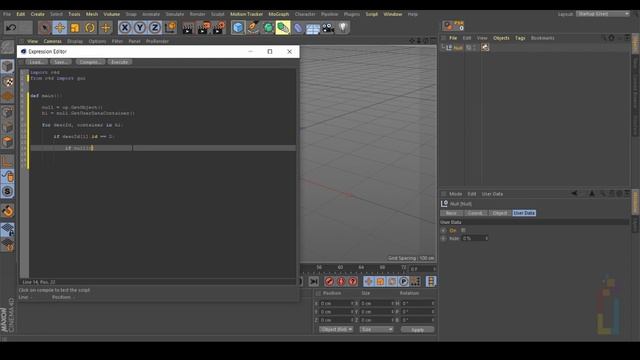The width and height of the screenshot is (640, 360).
Task: Click the Keyframe Selection question icon
Action: tap(353, 281)
